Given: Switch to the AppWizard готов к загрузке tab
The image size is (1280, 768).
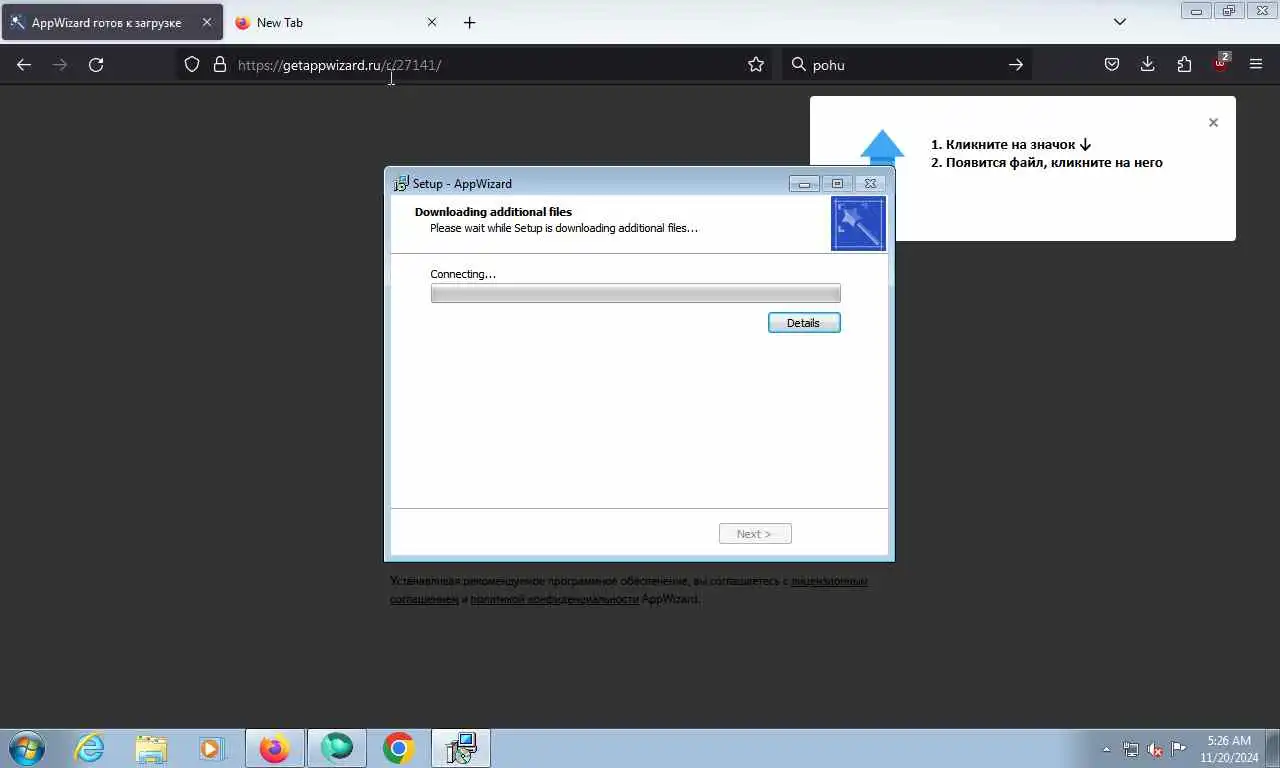Looking at the screenshot, I should click(x=112, y=22).
